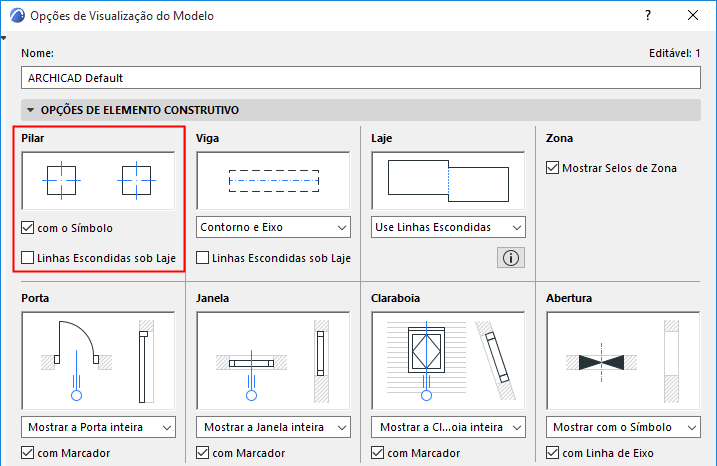The image size is (717, 466).
Task: Click the Porta door preview image
Action: coord(99,359)
